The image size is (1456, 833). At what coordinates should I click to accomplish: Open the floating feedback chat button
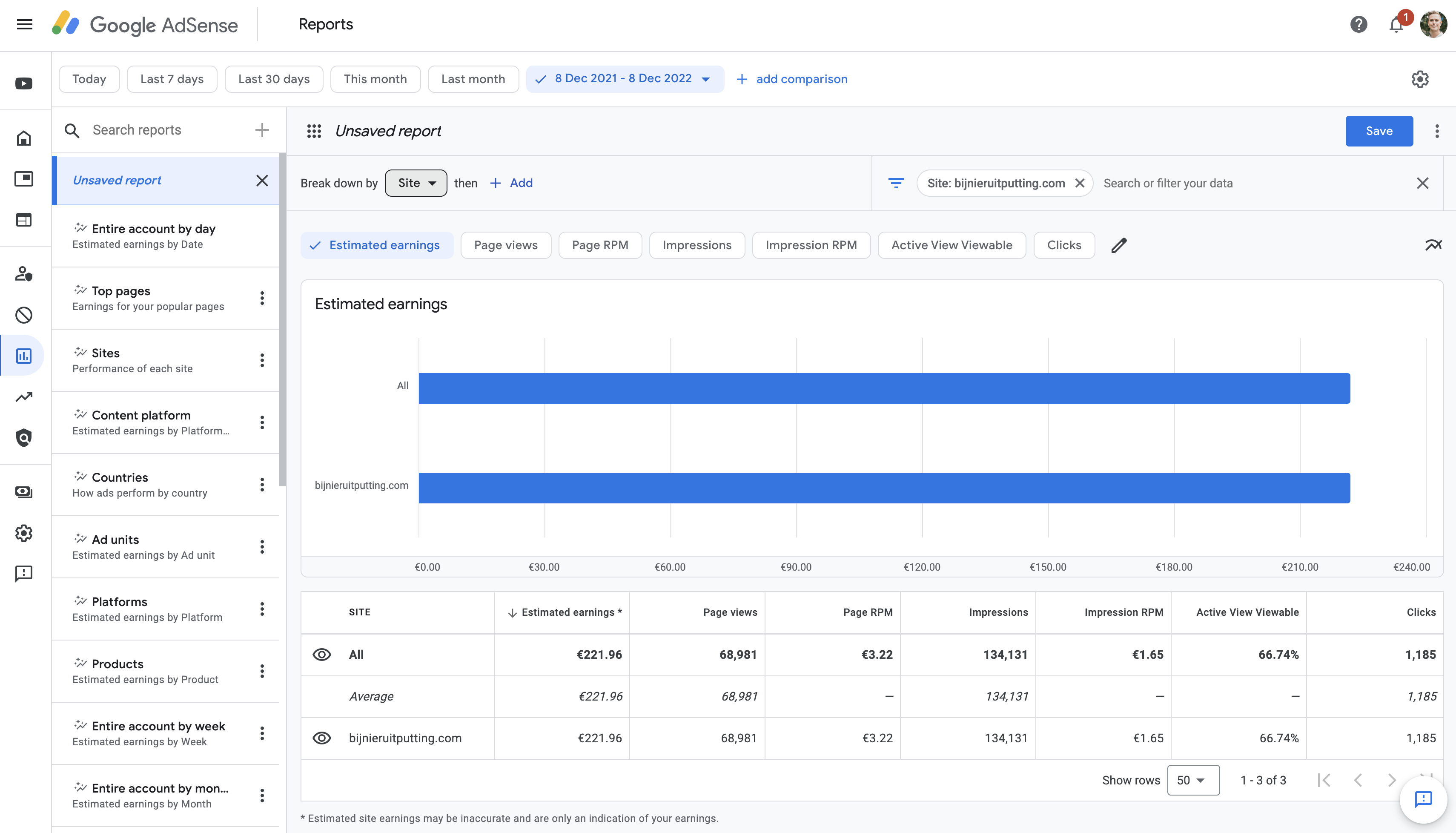tap(1423, 799)
